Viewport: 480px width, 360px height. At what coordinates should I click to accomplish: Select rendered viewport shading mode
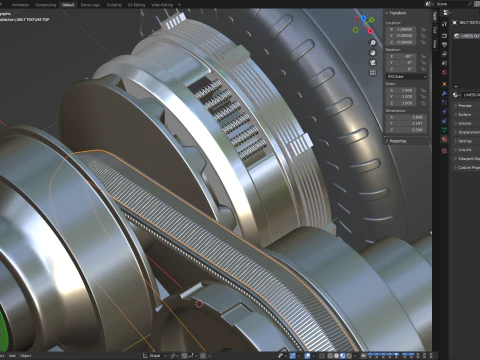click(x=348, y=356)
